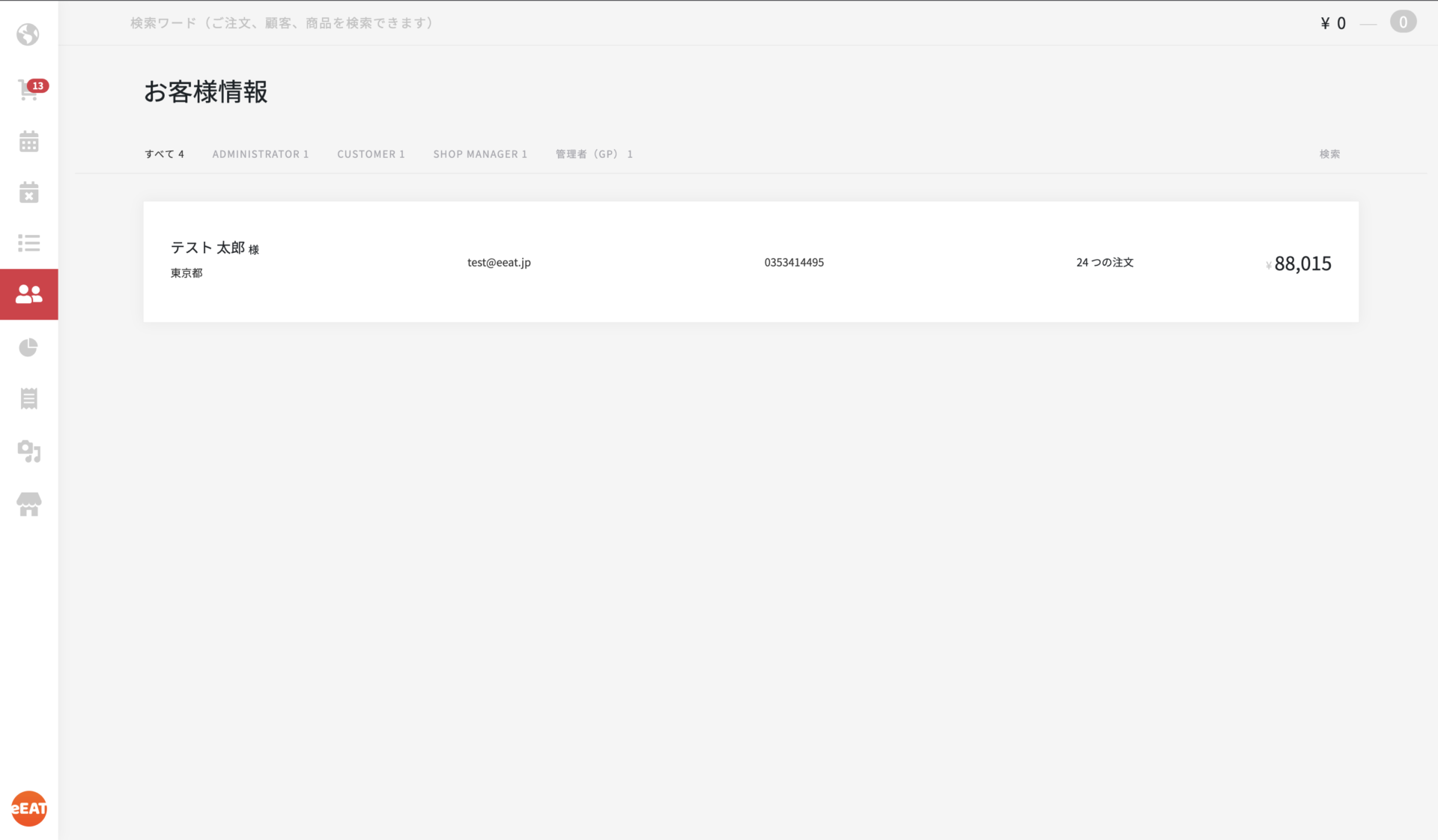
Task: Click the globe icon in sidebar
Action: pos(28,34)
